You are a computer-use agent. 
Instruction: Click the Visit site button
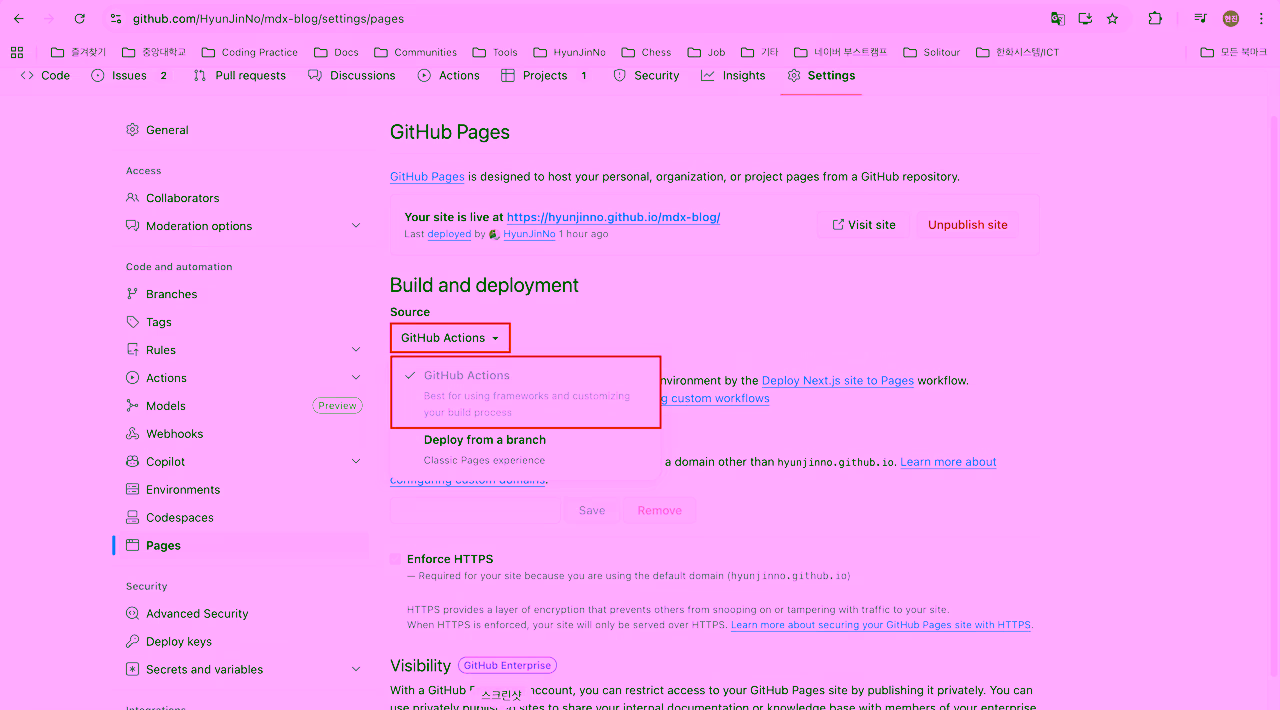(x=862, y=224)
